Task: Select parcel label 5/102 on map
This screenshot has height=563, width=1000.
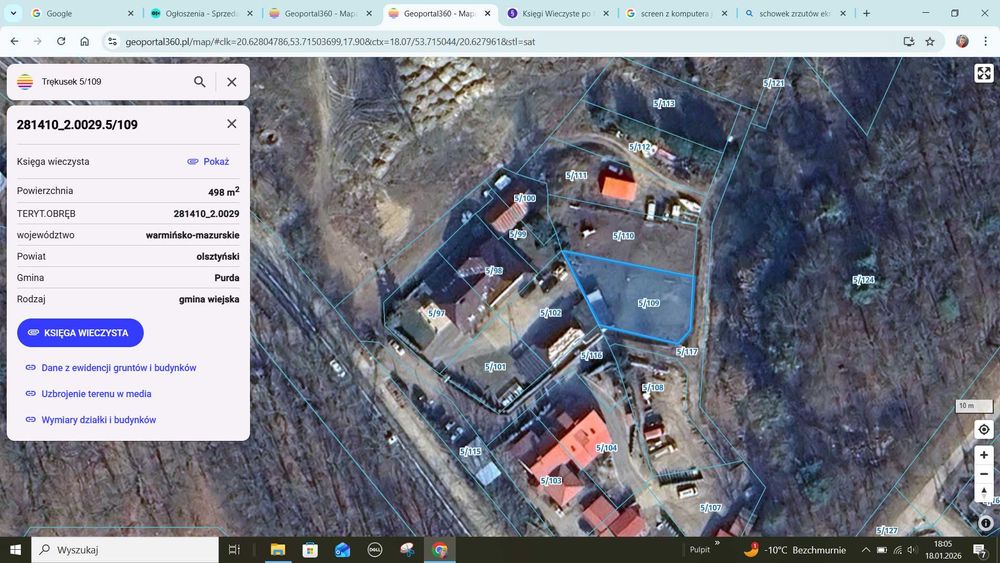Action: (x=550, y=312)
